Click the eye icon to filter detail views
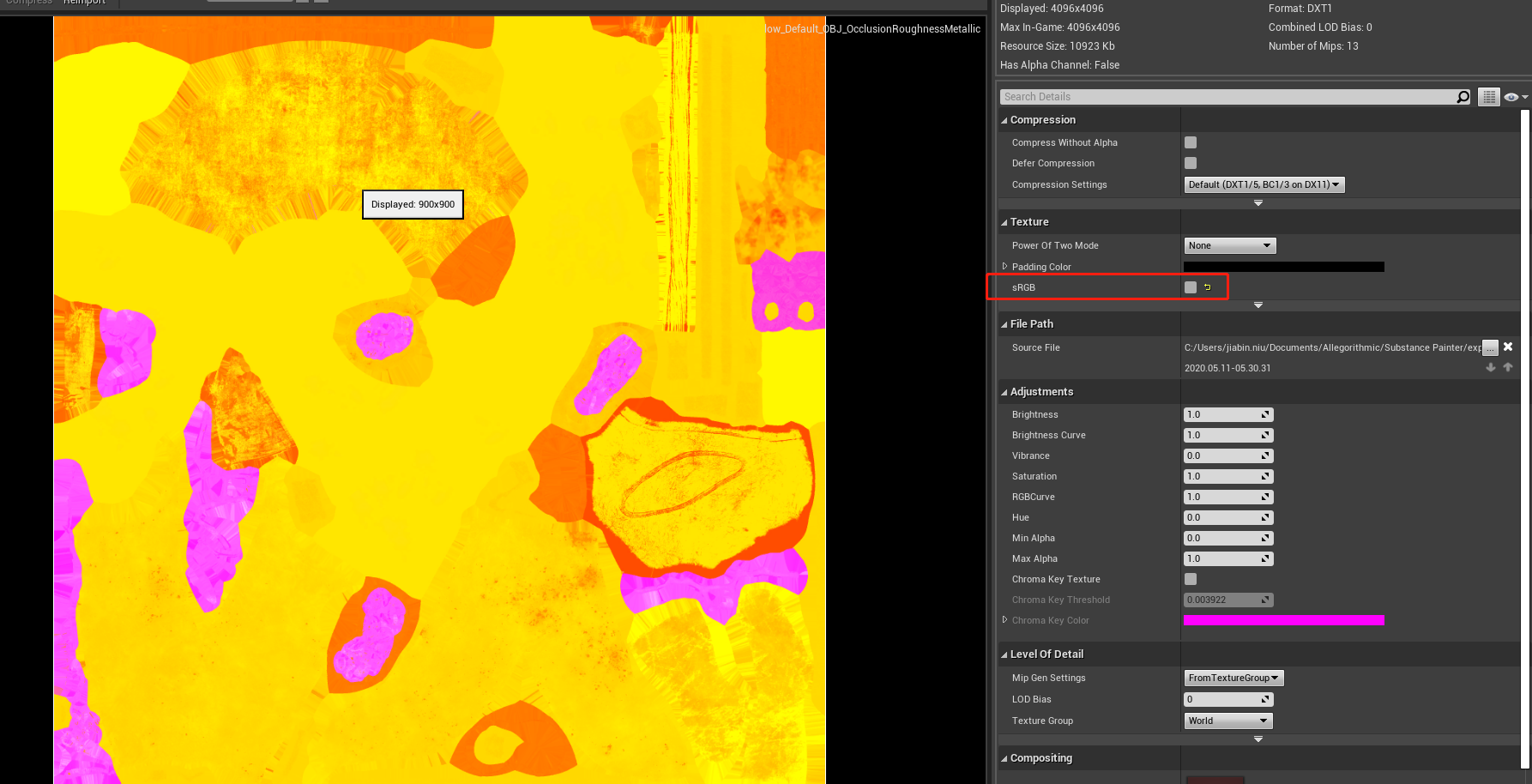The image size is (1532, 784). click(x=1511, y=96)
